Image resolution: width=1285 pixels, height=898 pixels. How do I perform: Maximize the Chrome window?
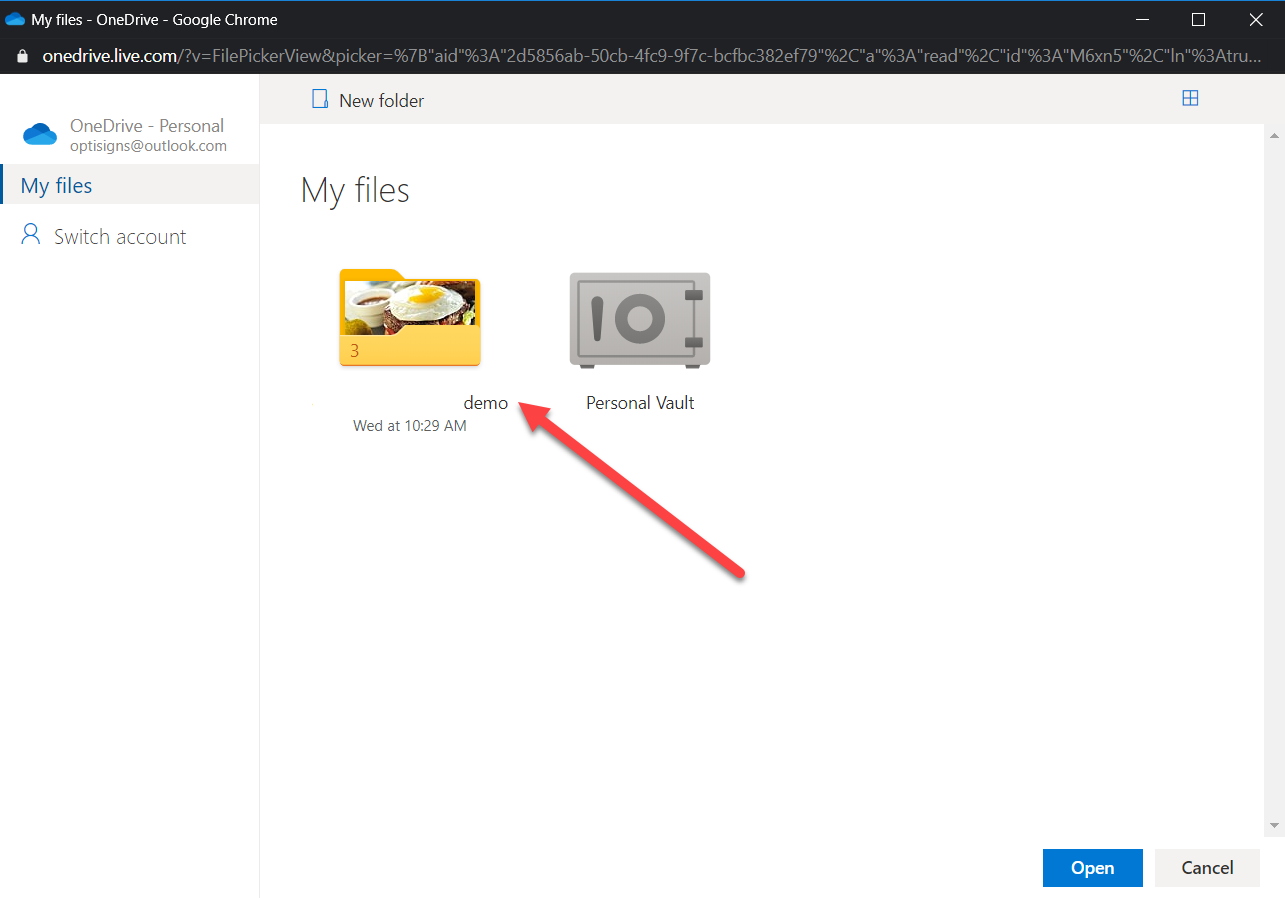pos(1198,19)
